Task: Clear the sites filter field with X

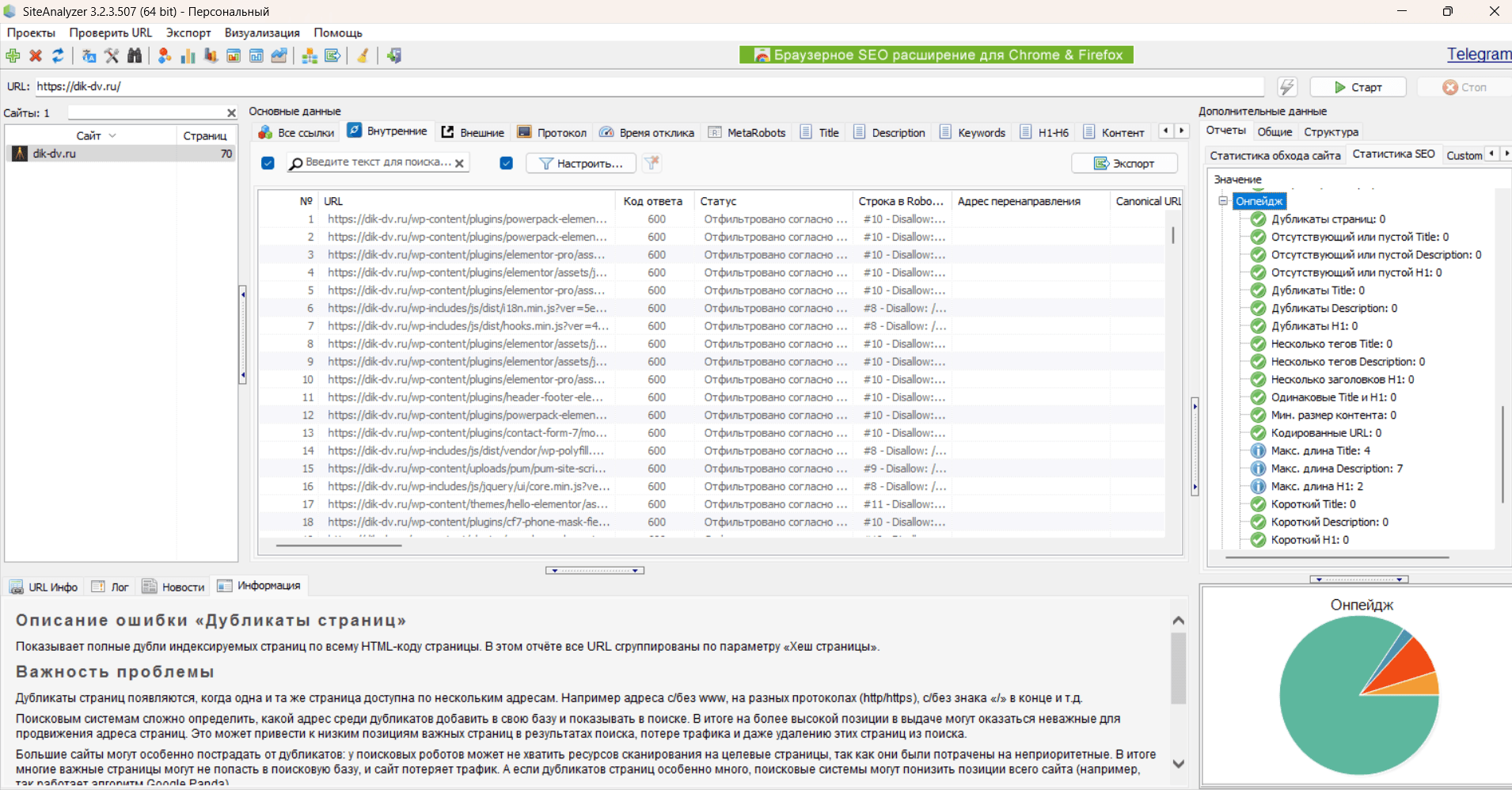Action: point(231,113)
